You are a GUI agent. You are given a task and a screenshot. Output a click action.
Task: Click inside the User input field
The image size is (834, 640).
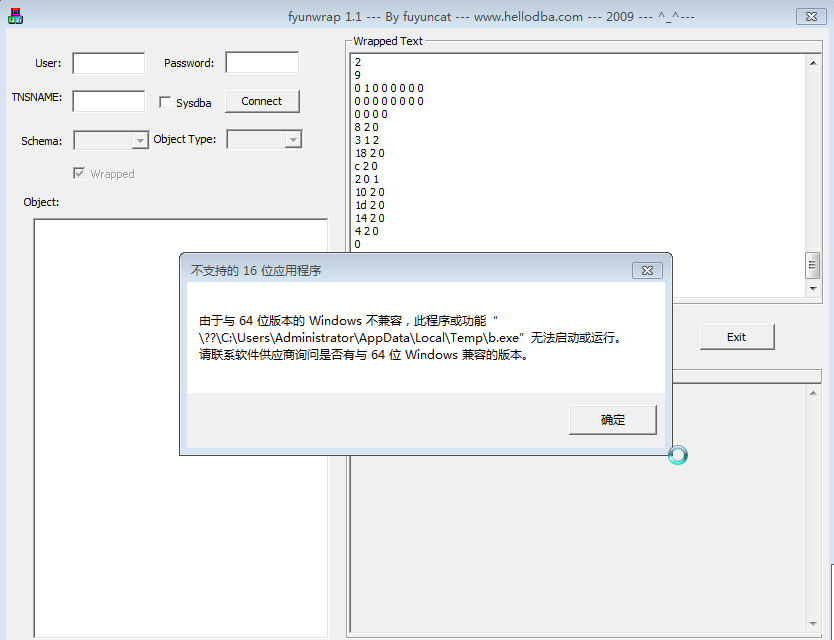(x=107, y=62)
